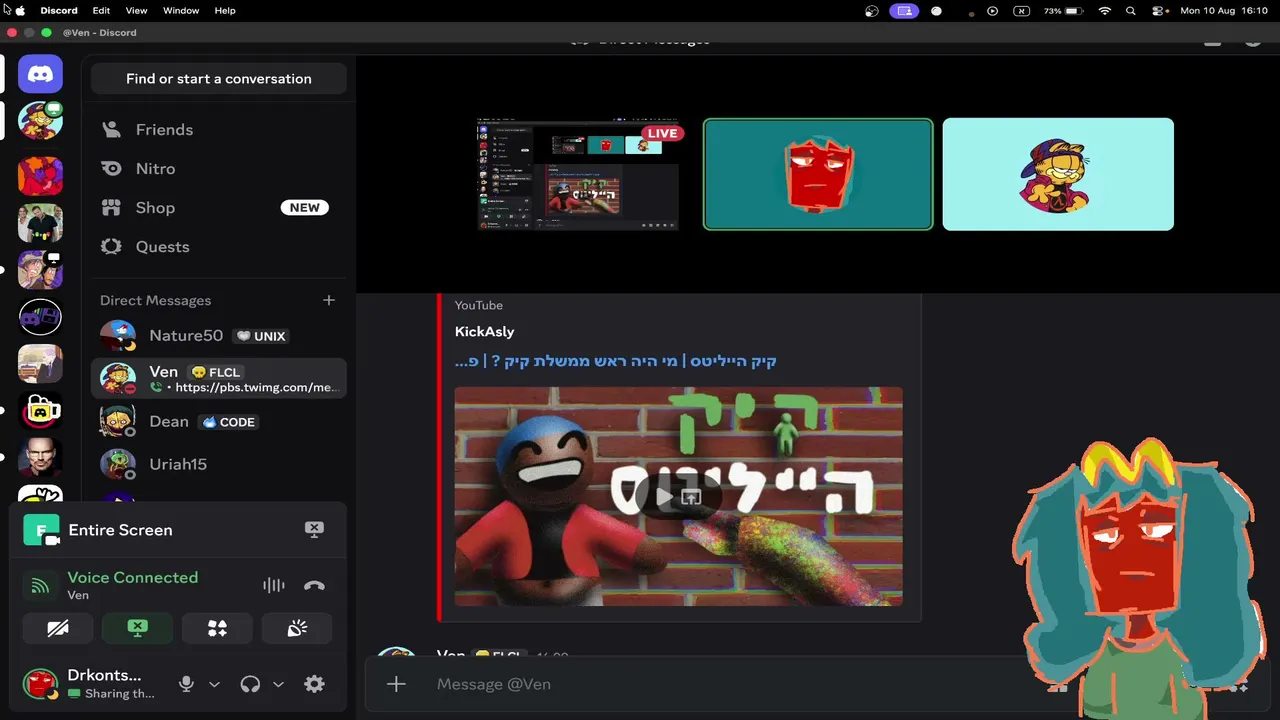
Task: Expand microphone input options arrow
Action: tap(214, 684)
